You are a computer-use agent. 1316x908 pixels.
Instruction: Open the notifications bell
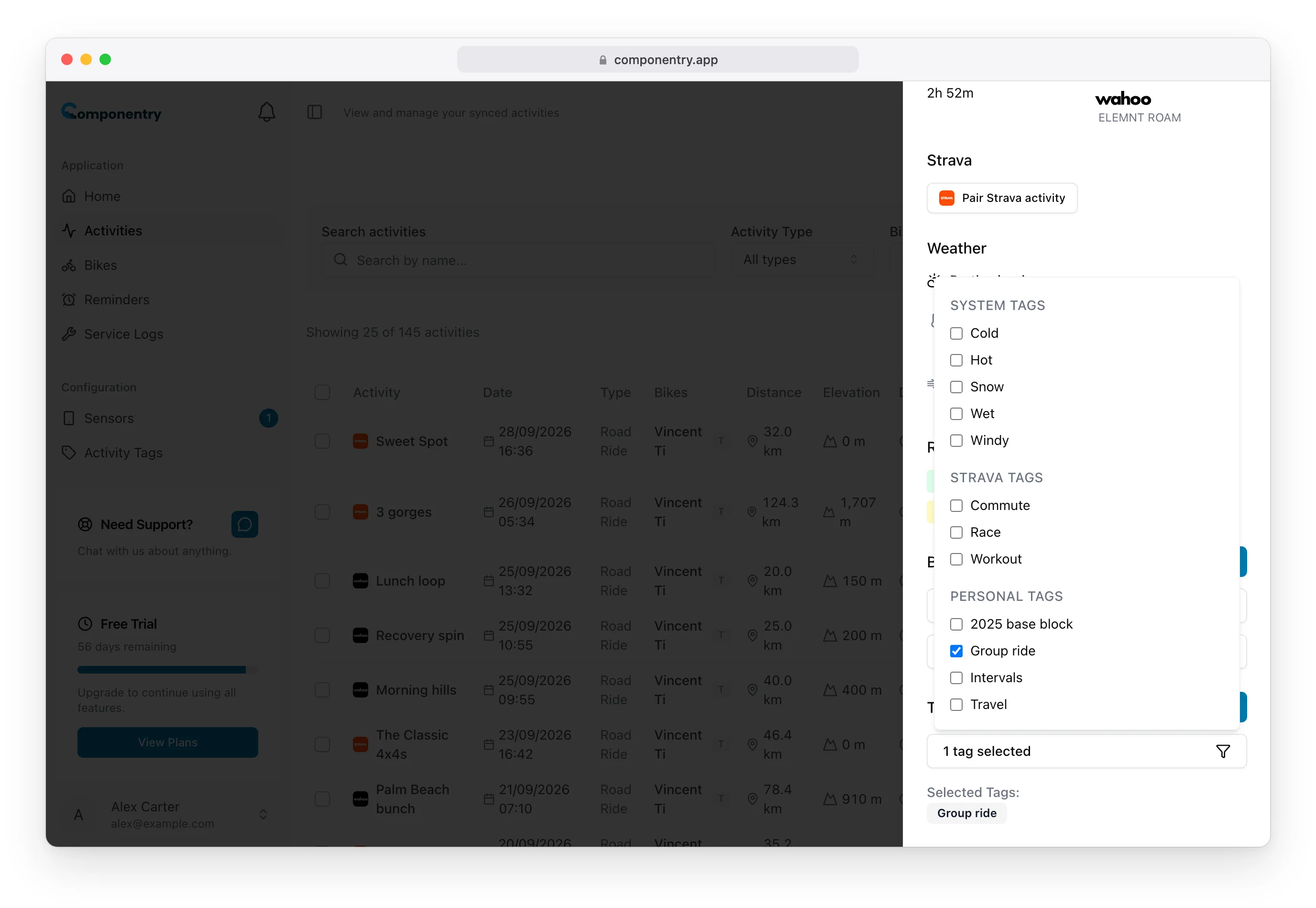[x=267, y=112]
